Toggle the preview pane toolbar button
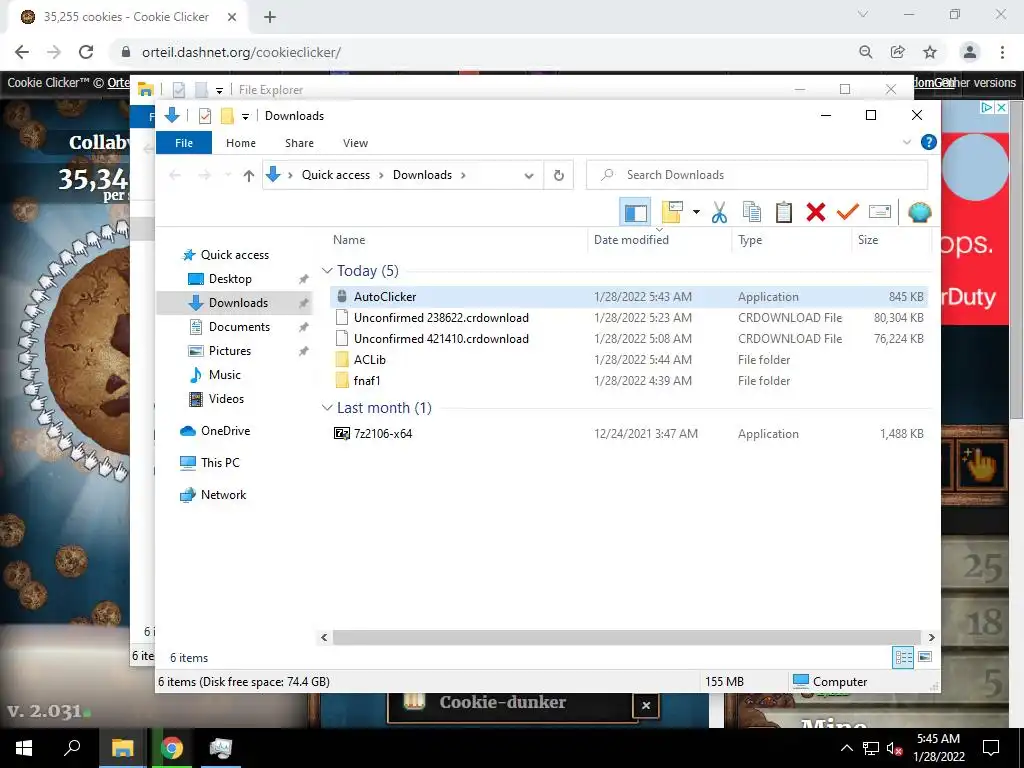Viewport: 1024px width, 768px height. (x=635, y=212)
